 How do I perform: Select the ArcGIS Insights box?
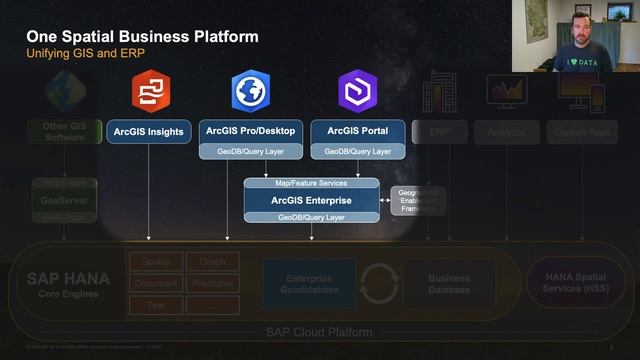tap(149, 131)
